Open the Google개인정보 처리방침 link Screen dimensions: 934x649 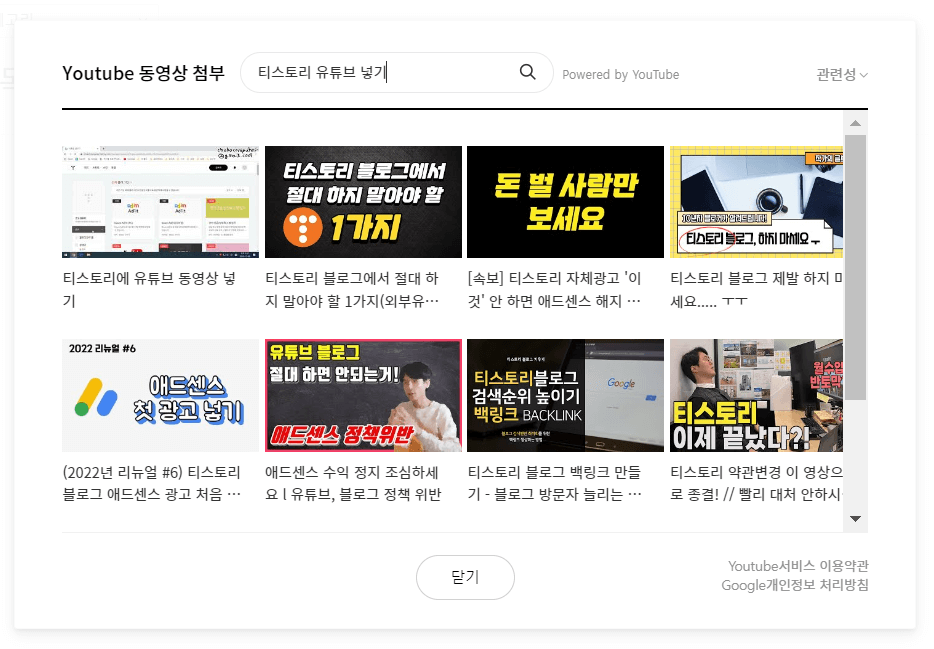click(797, 586)
